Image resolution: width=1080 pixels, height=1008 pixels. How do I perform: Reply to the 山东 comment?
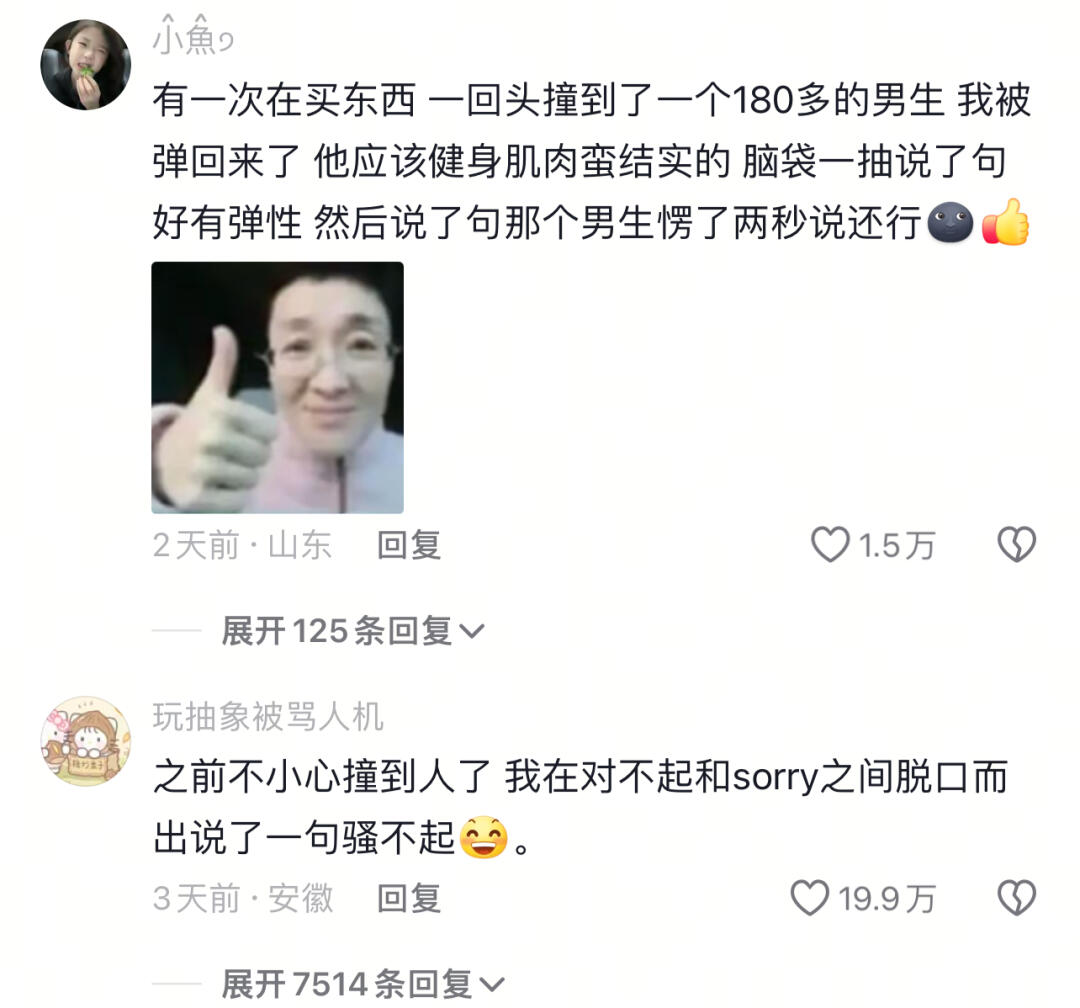point(409,545)
